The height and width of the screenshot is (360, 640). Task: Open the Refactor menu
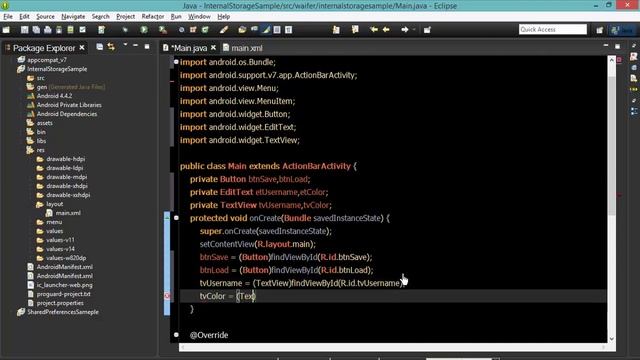(153, 16)
